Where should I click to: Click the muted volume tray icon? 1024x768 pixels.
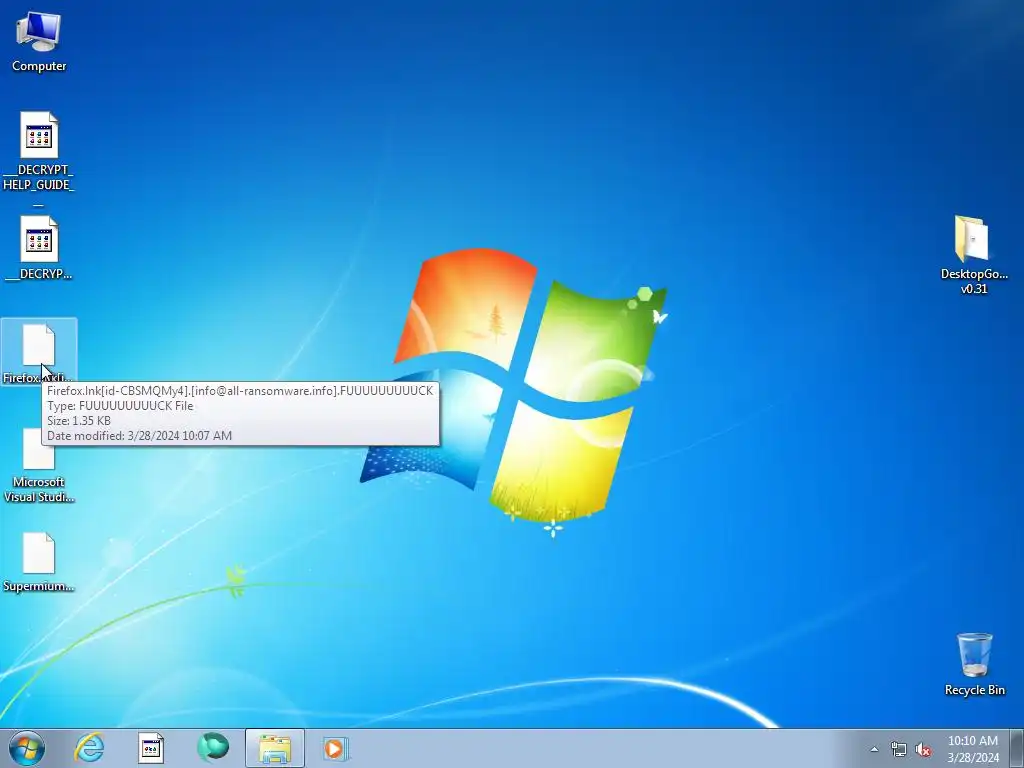923,749
